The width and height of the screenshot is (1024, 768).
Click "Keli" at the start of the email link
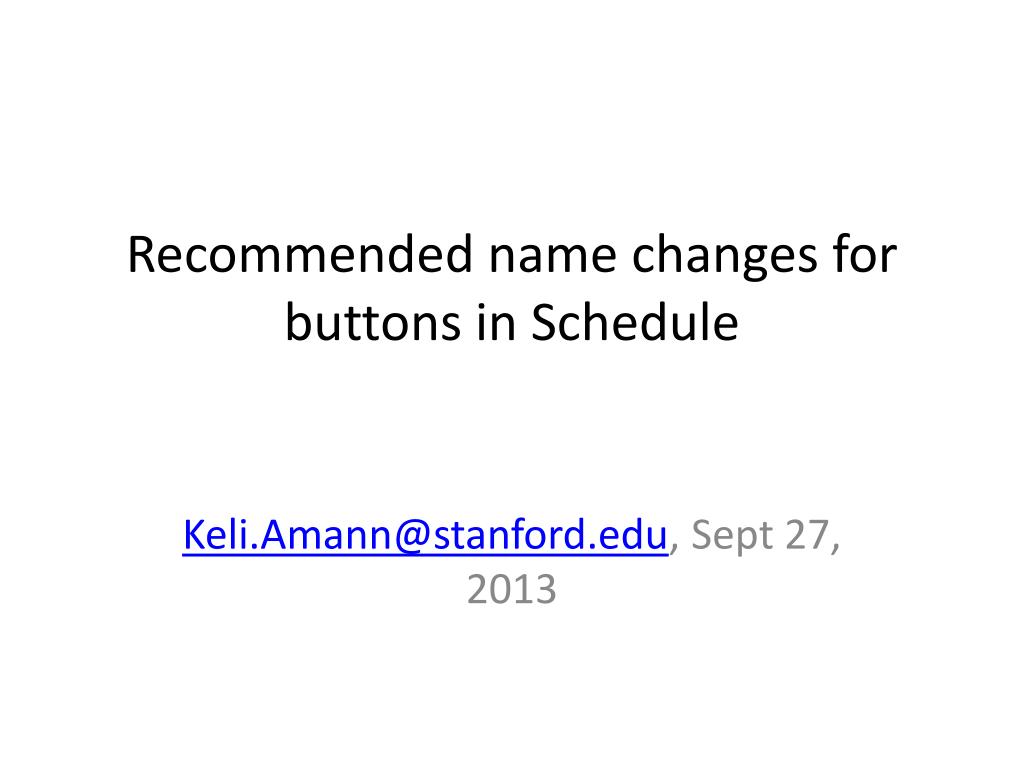[x=215, y=535]
